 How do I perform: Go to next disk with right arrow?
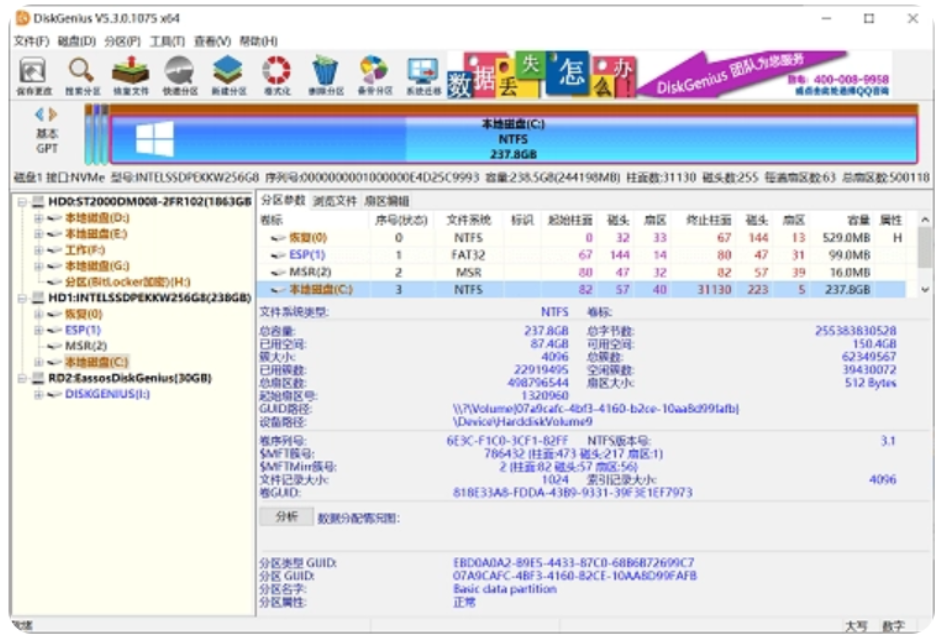click(53, 114)
